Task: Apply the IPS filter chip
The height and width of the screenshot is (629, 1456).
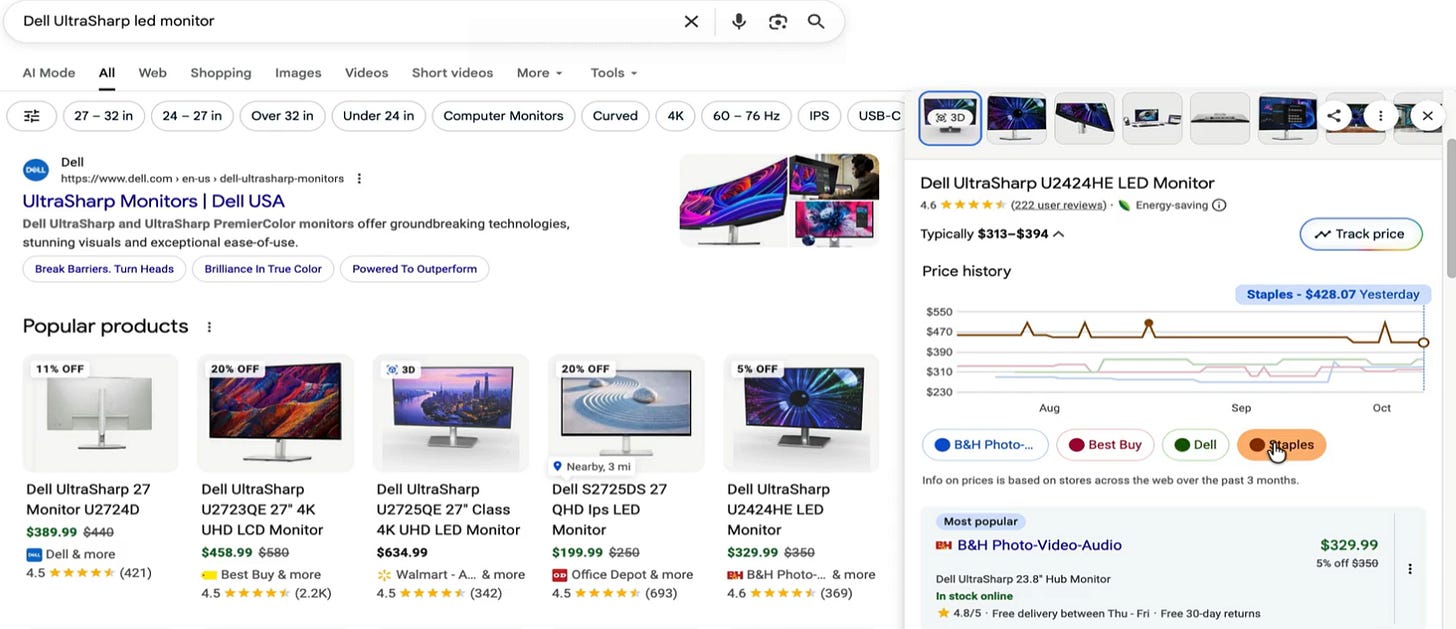Action: tap(819, 116)
